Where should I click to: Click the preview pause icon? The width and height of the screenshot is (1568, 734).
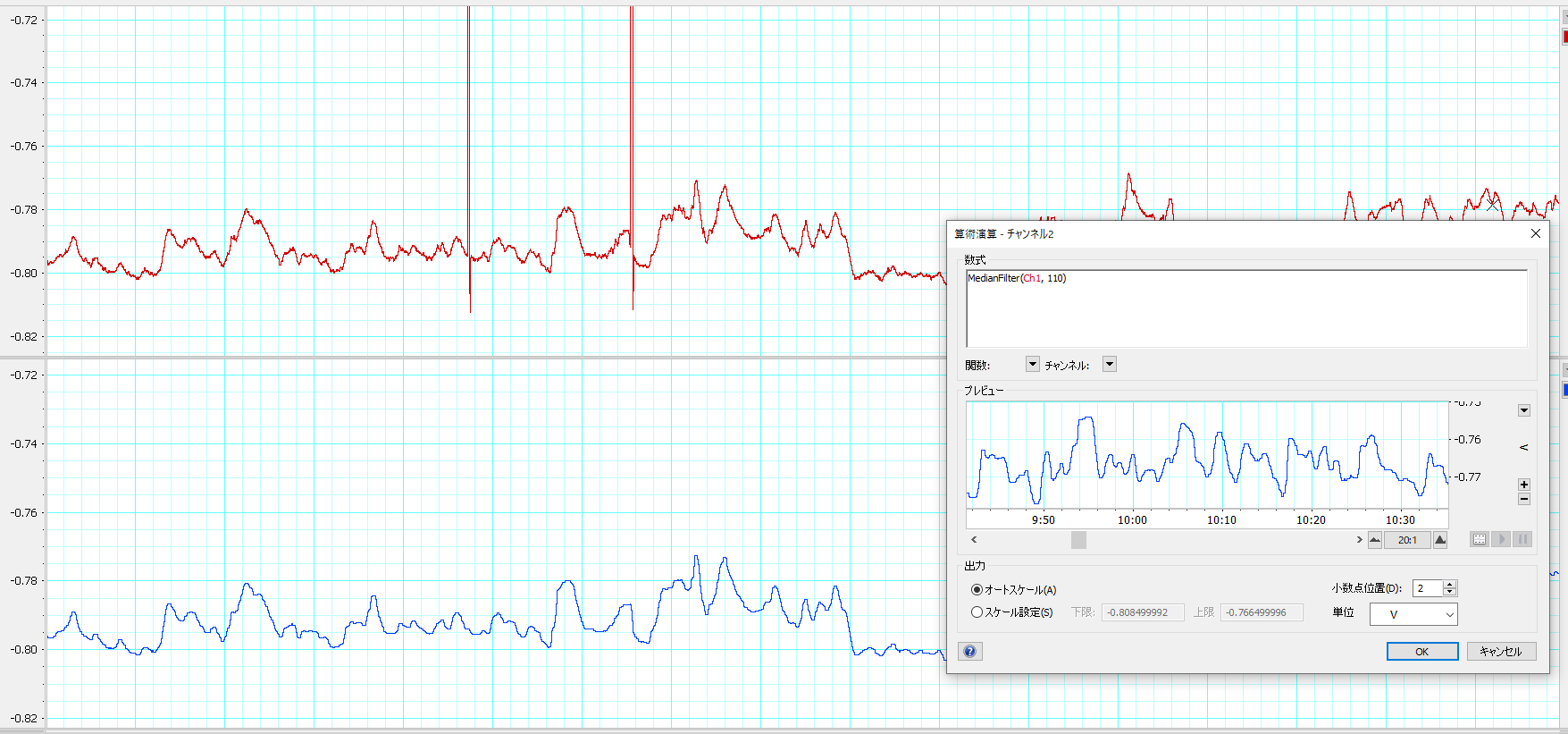1522,539
